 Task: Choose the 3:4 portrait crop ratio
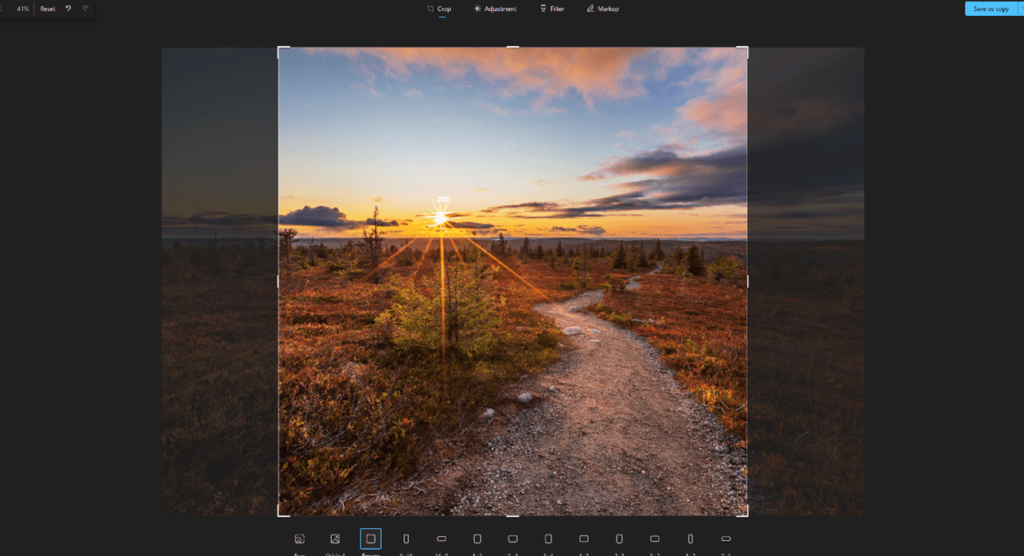click(549, 539)
